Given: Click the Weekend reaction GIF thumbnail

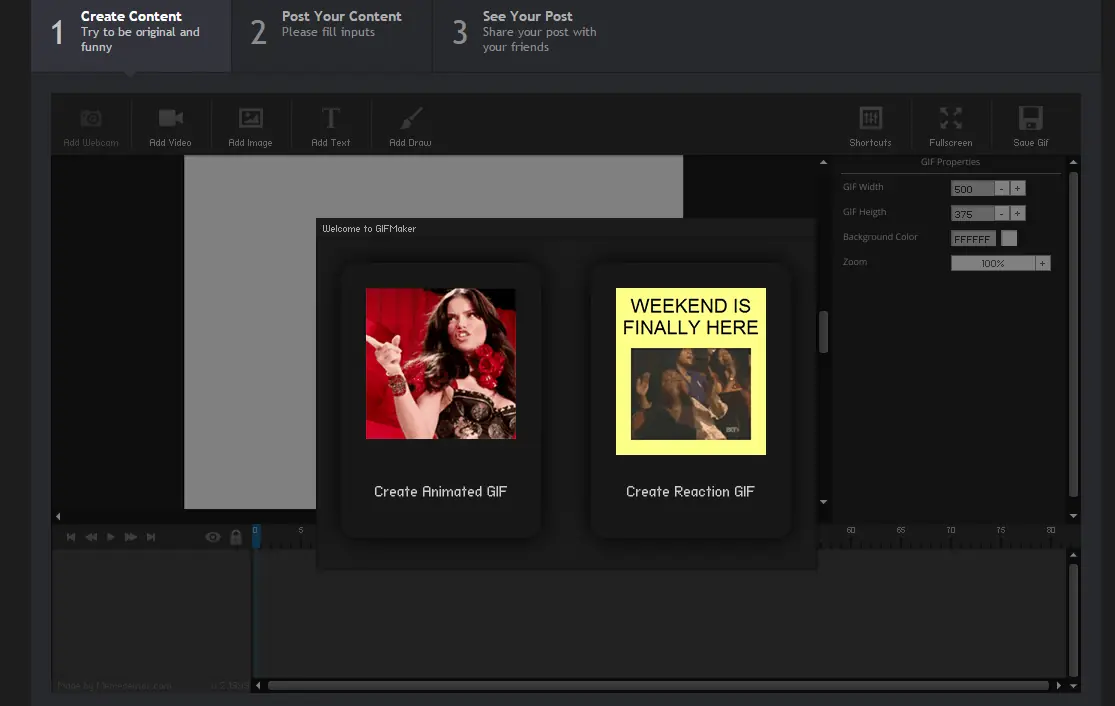Looking at the screenshot, I should [690, 371].
